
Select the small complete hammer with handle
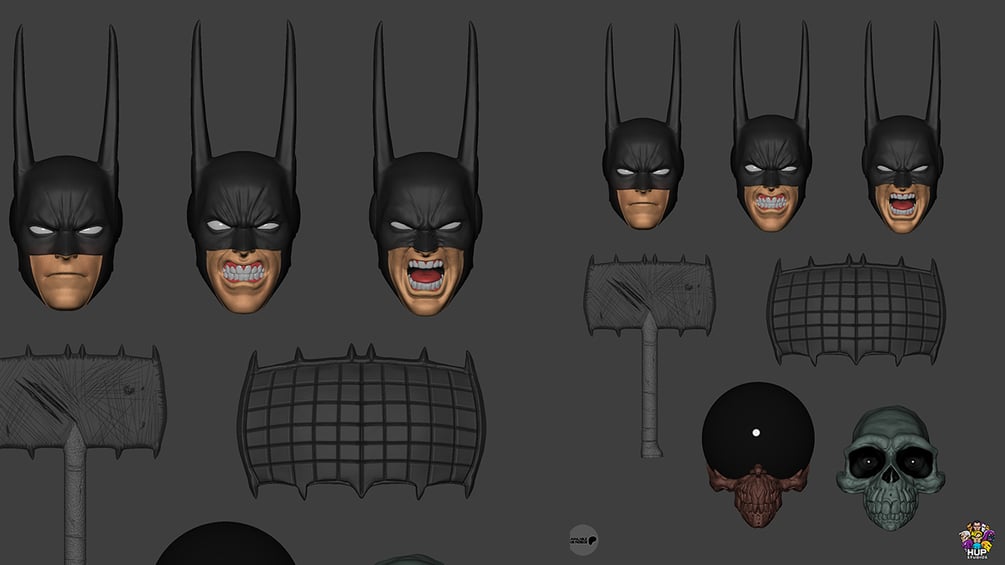coord(649,356)
